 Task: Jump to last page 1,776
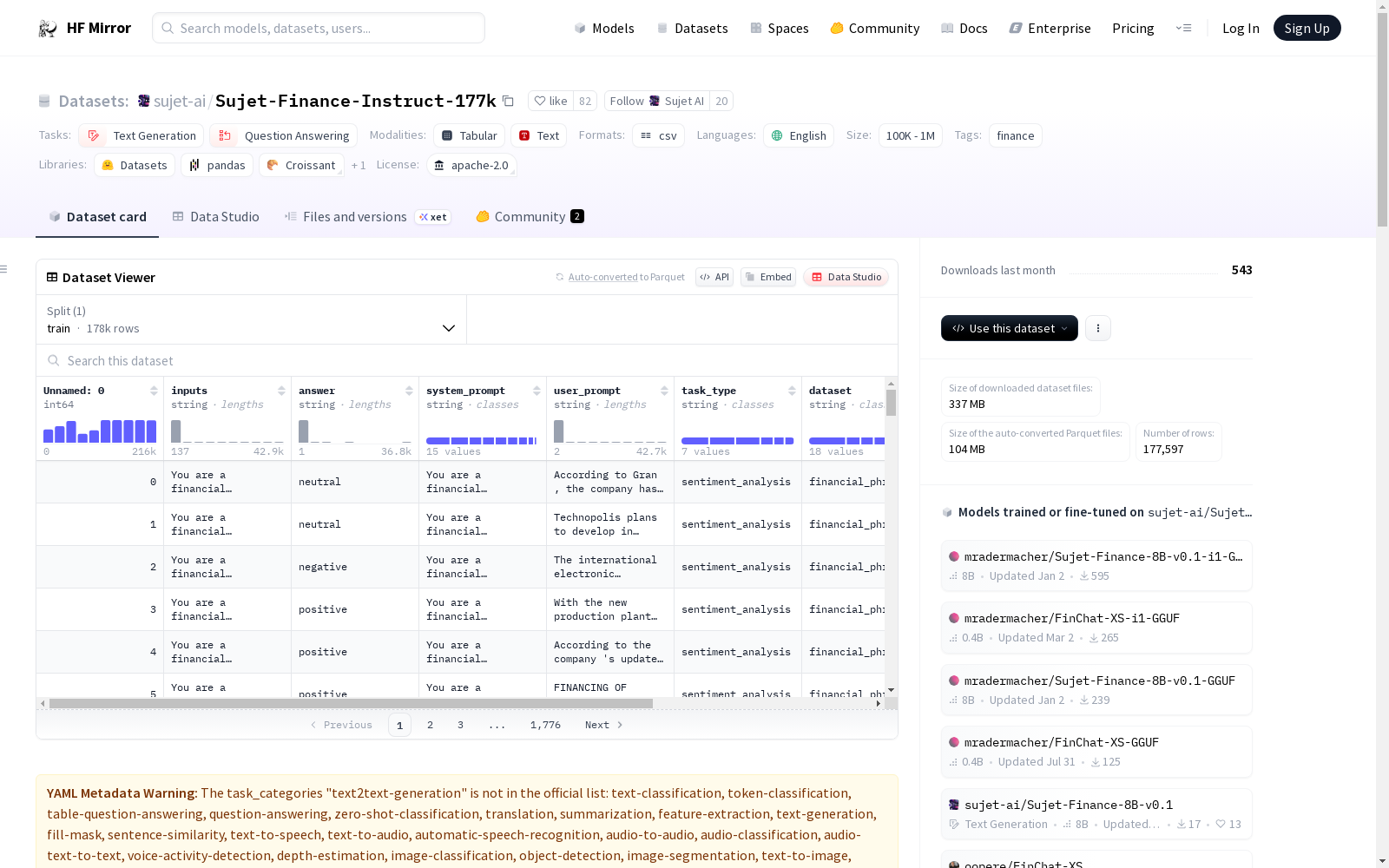tap(545, 725)
